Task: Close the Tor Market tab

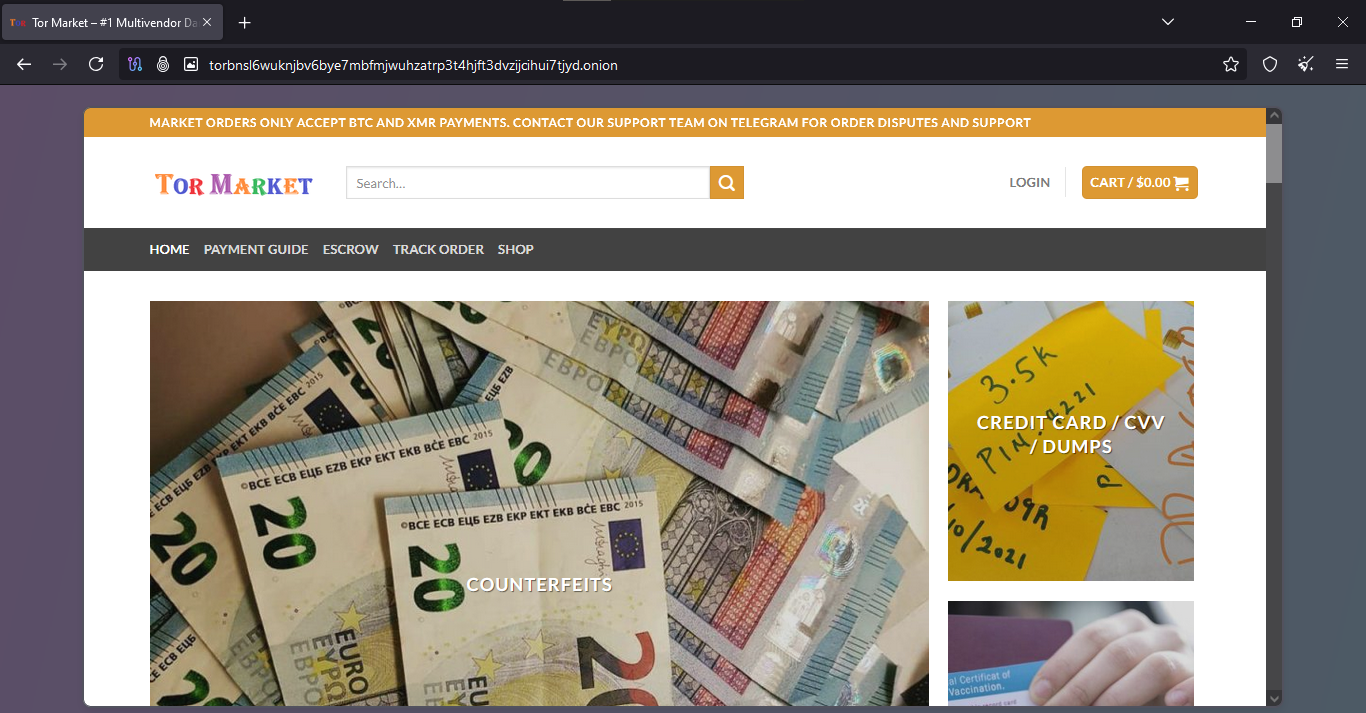Action: [207, 22]
